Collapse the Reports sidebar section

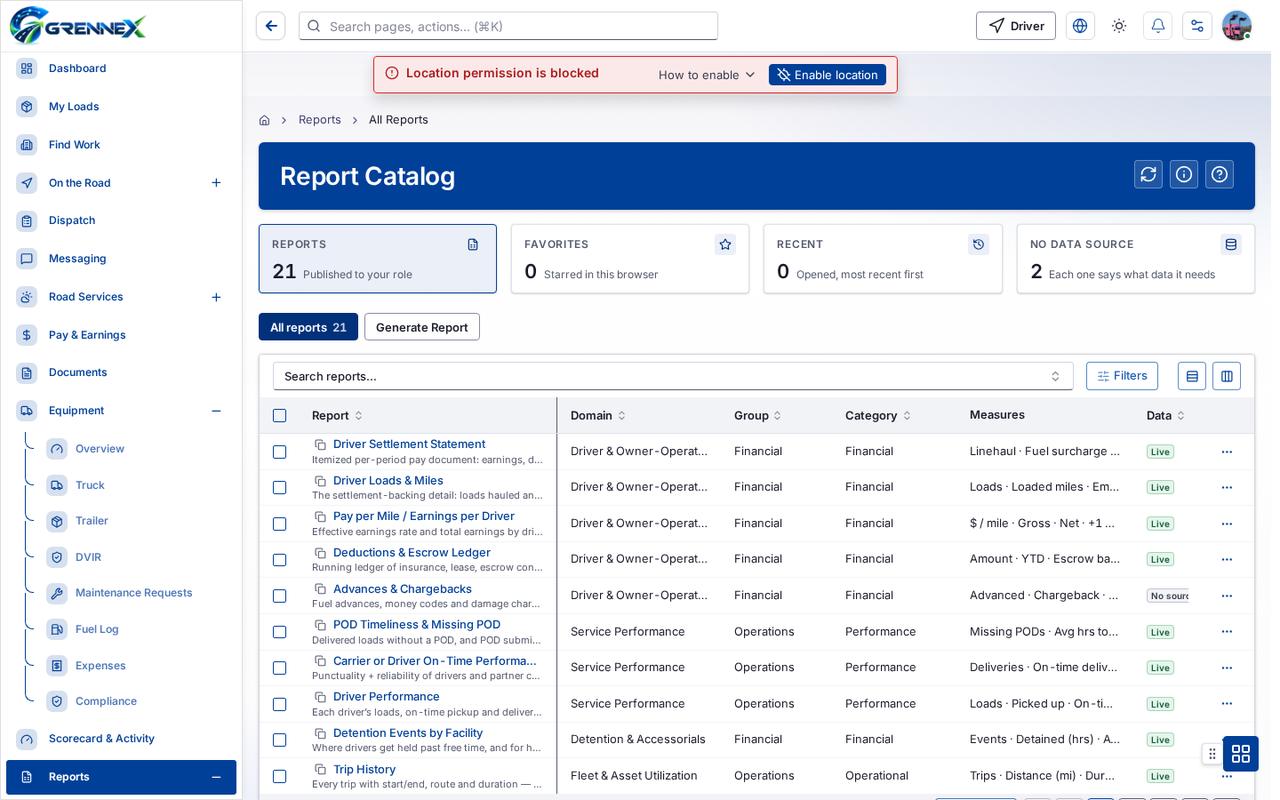click(x=216, y=777)
